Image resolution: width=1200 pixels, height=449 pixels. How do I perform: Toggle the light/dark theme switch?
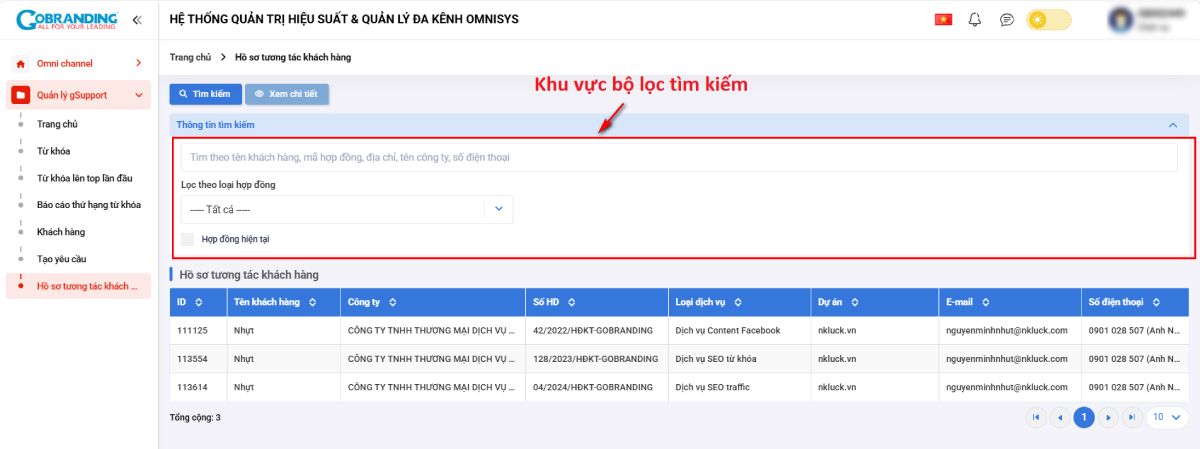coord(1048,20)
